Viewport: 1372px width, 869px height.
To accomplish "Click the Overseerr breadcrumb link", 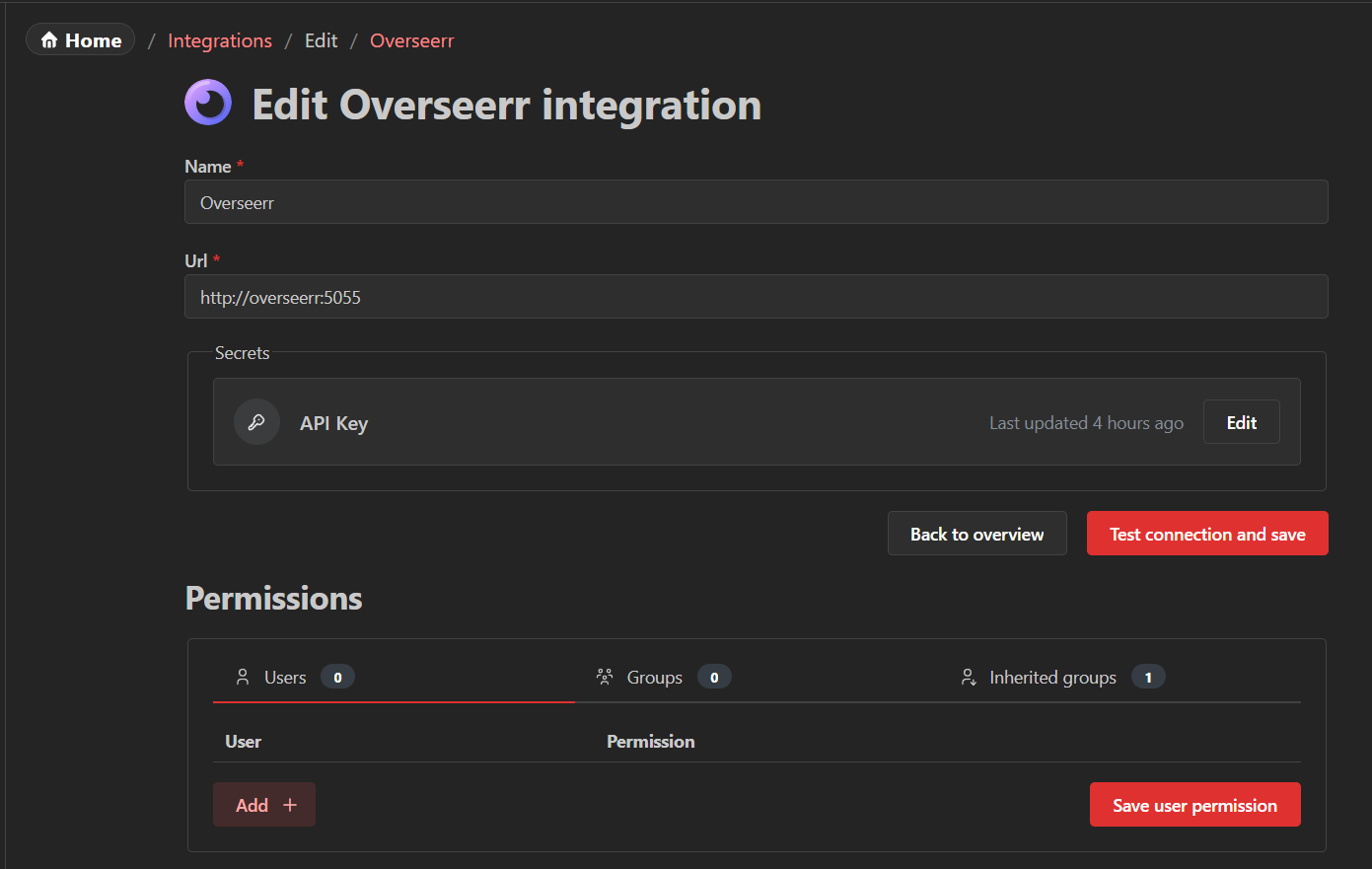I will (412, 40).
